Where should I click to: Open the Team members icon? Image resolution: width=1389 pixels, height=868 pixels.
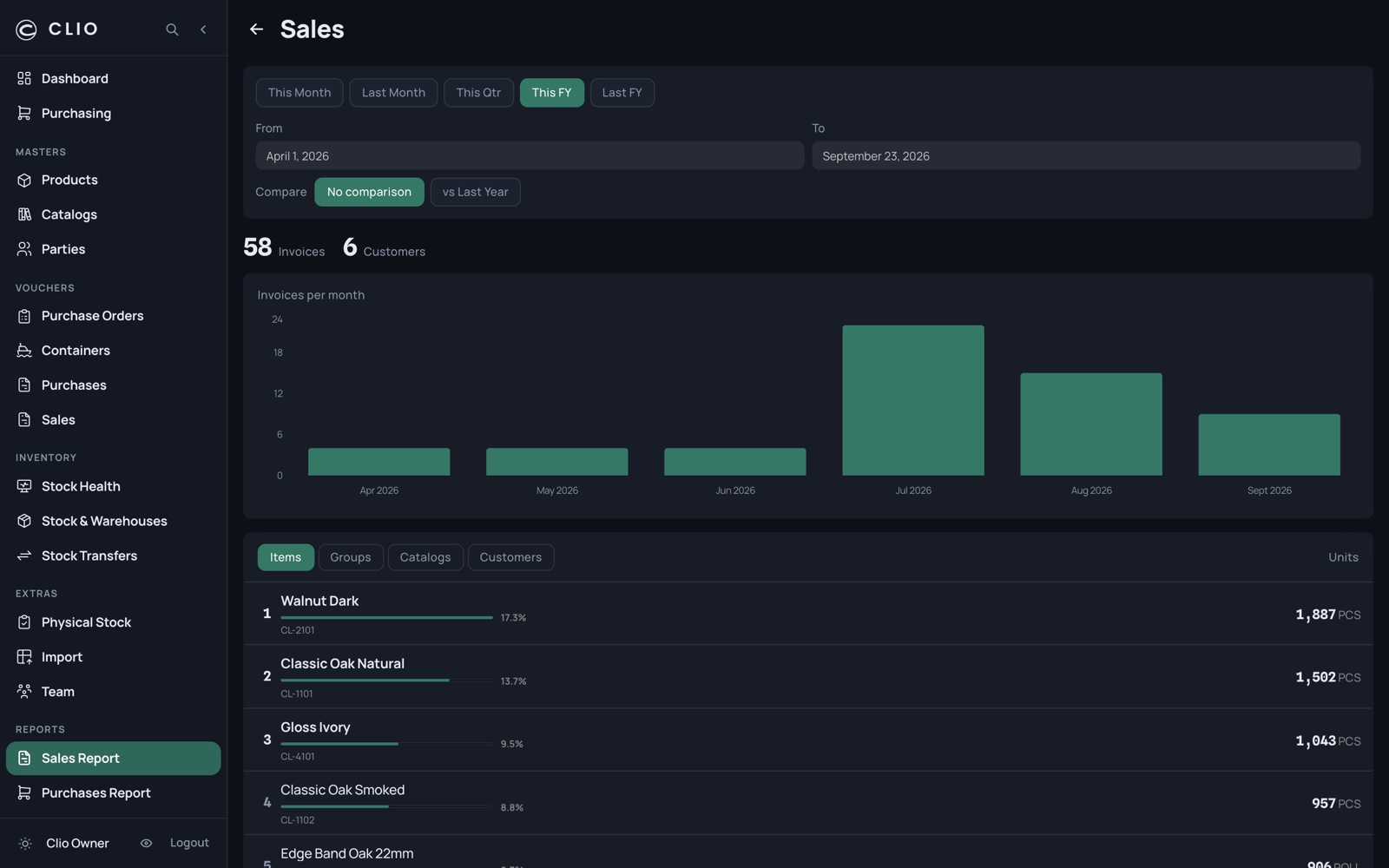click(24, 692)
